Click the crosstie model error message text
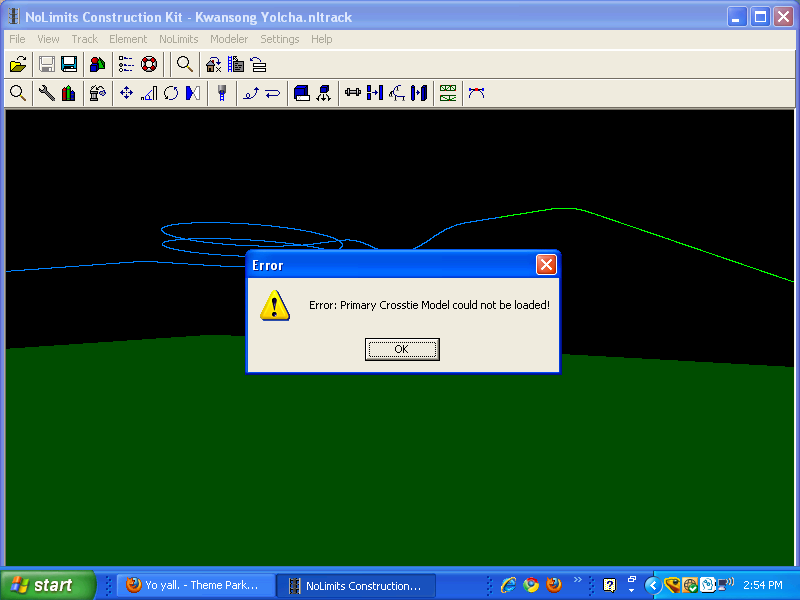 coord(430,305)
